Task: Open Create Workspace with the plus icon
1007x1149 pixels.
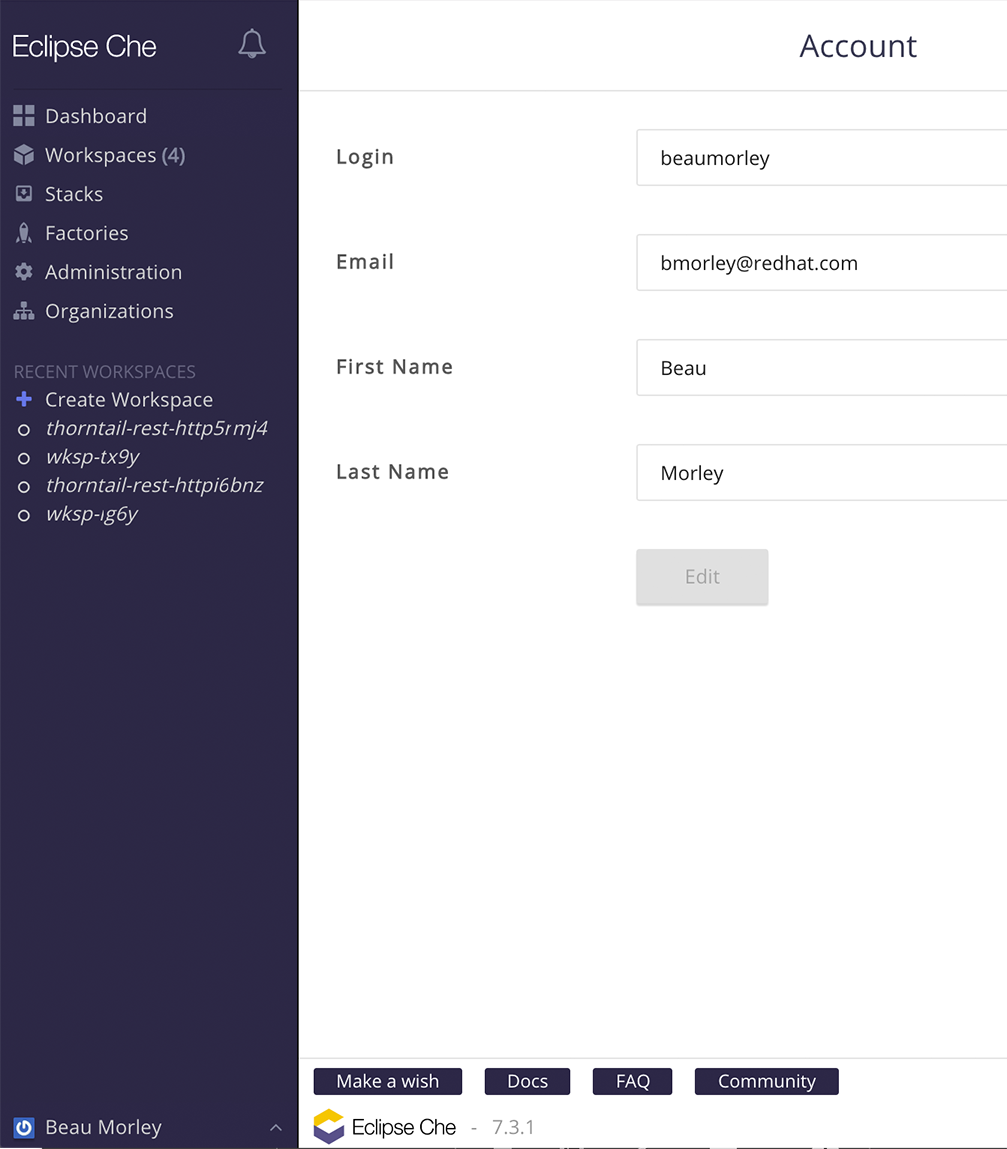Action: [23, 399]
